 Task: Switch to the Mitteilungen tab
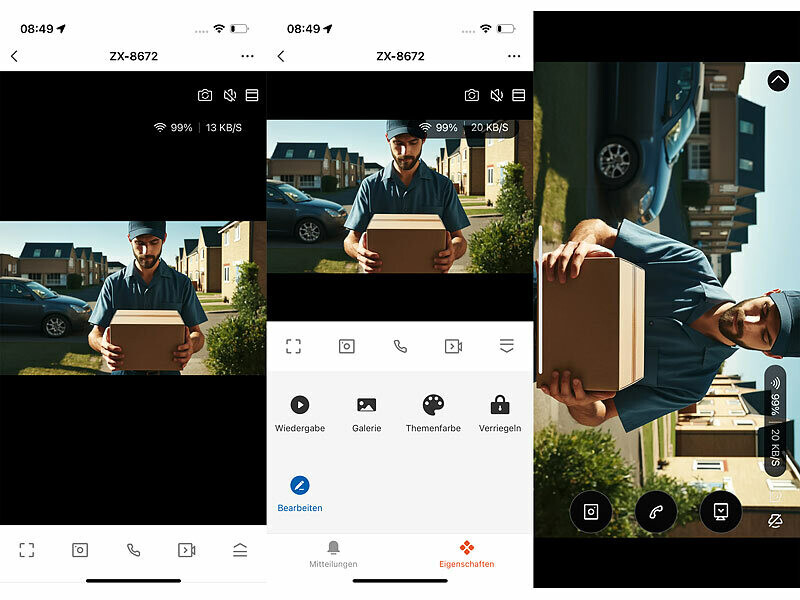333,555
